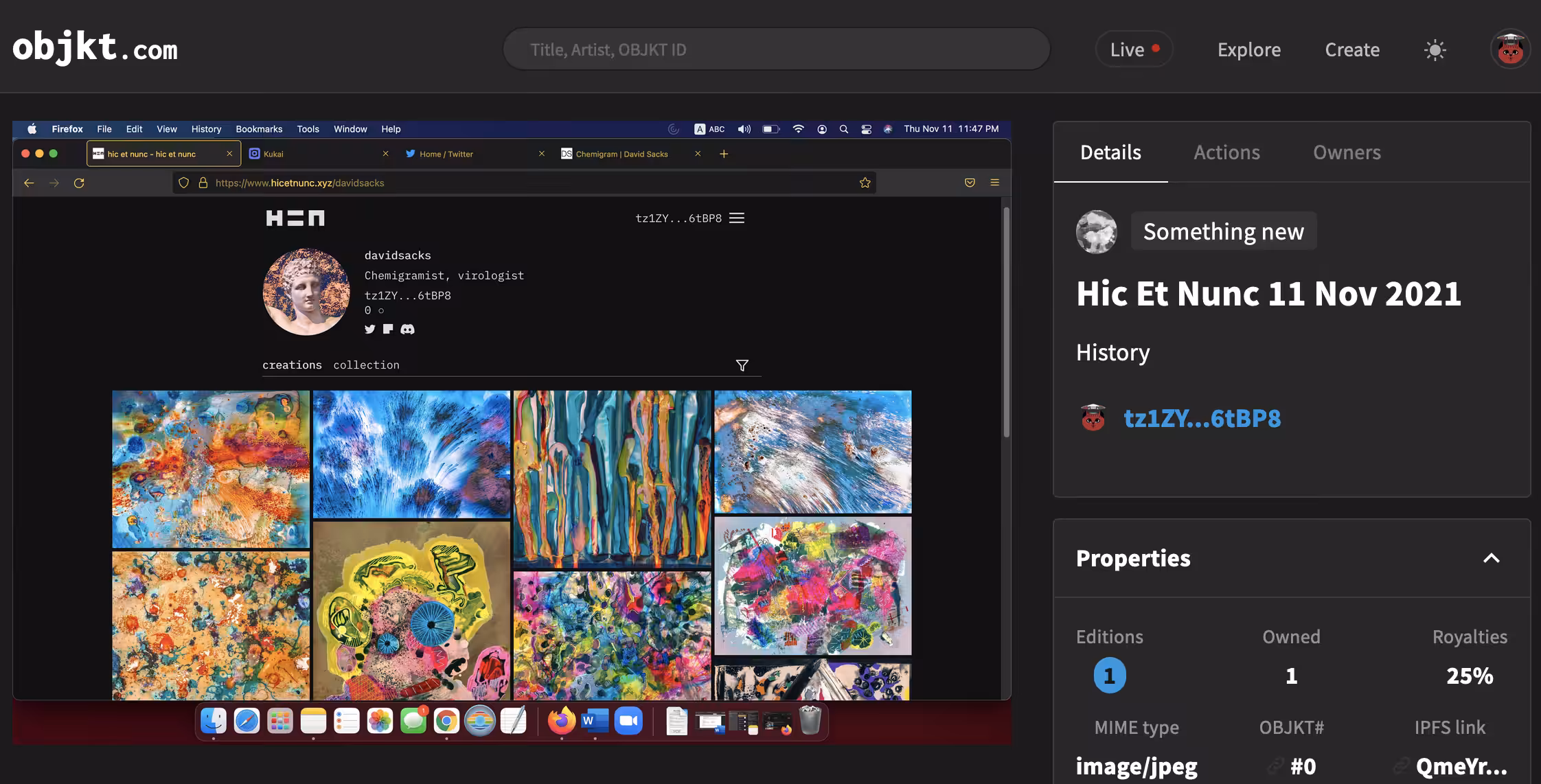The image size is (1541, 784).
Task: Switch to the Actions tab
Action: (x=1226, y=152)
